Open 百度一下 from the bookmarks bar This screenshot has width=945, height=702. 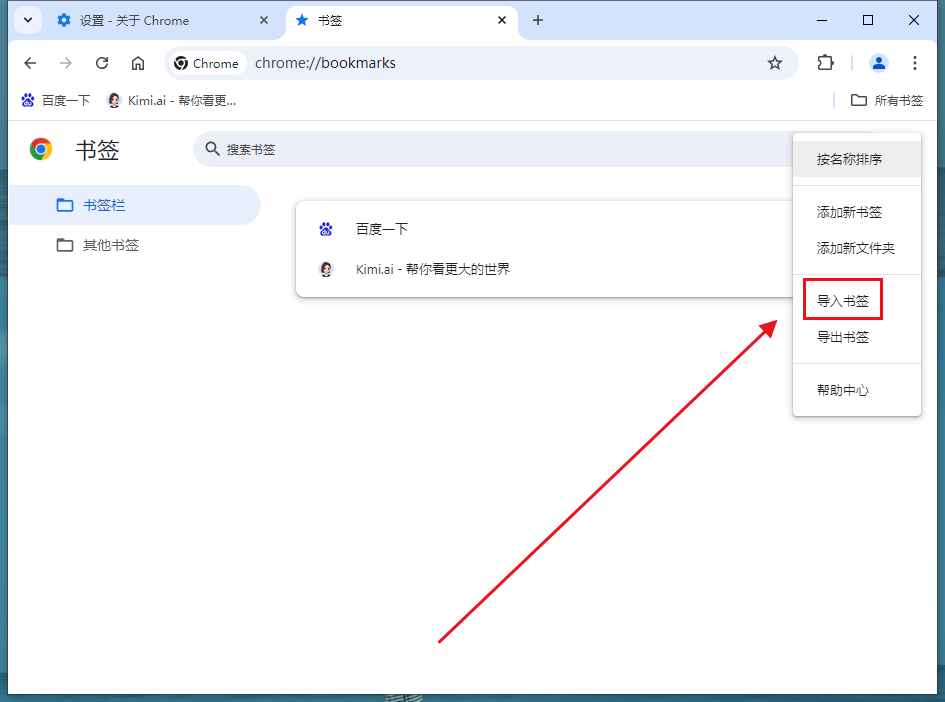(55, 101)
